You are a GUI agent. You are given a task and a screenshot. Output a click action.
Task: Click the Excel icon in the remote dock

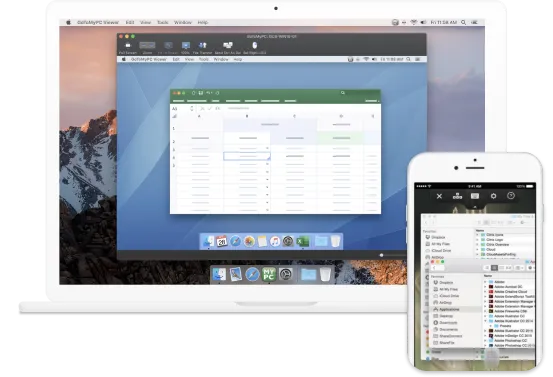303,242
